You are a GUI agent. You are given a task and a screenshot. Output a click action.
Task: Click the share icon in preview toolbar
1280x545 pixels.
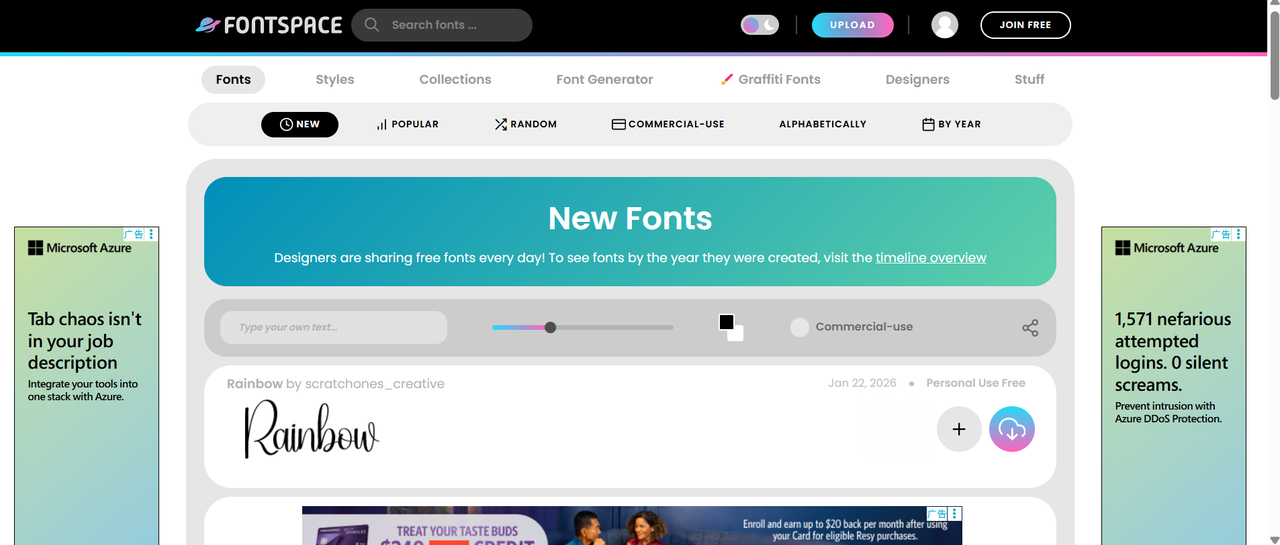(1030, 328)
